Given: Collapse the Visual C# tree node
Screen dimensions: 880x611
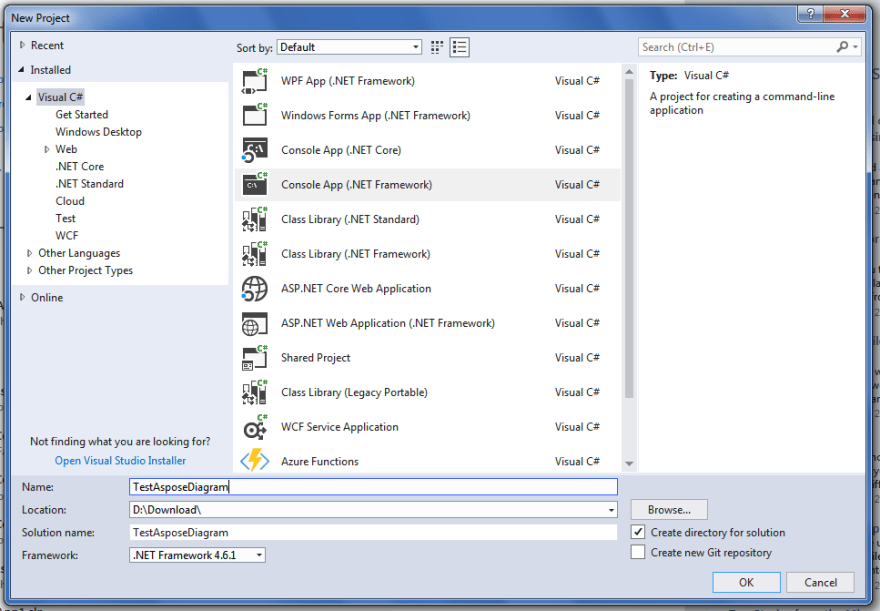Looking at the screenshot, I should (x=29, y=97).
